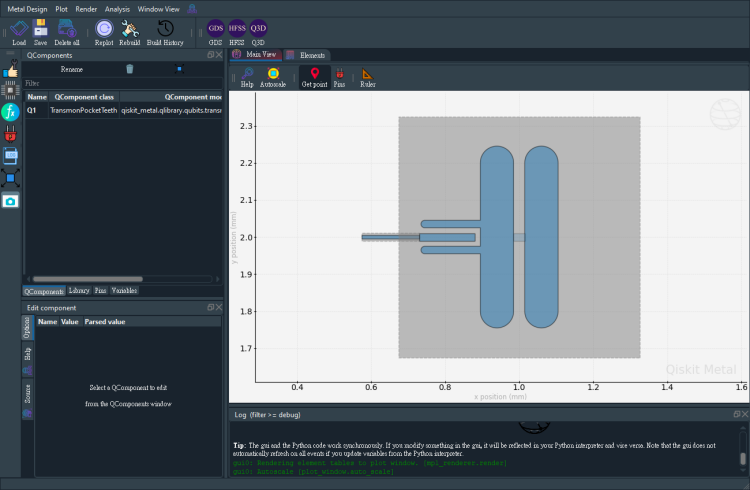The image size is (750, 490).
Task: Click the Rename button
Action: 72,69
